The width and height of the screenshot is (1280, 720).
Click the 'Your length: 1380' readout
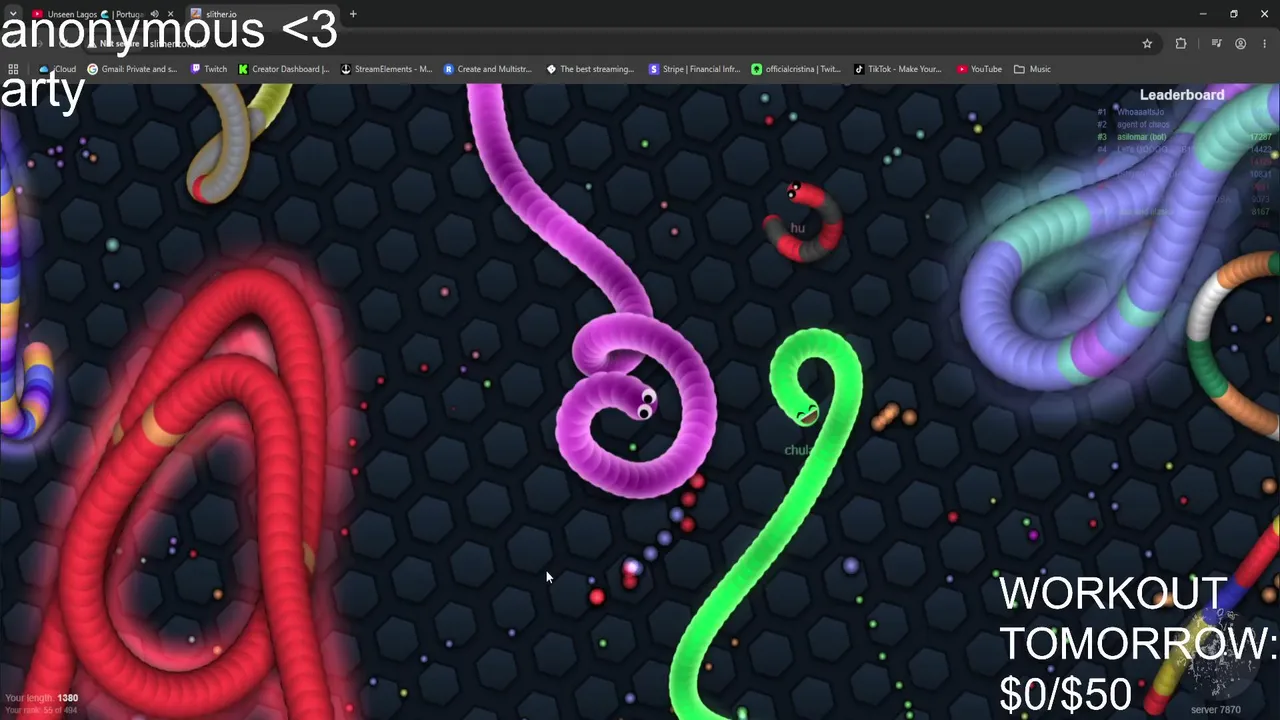41,698
